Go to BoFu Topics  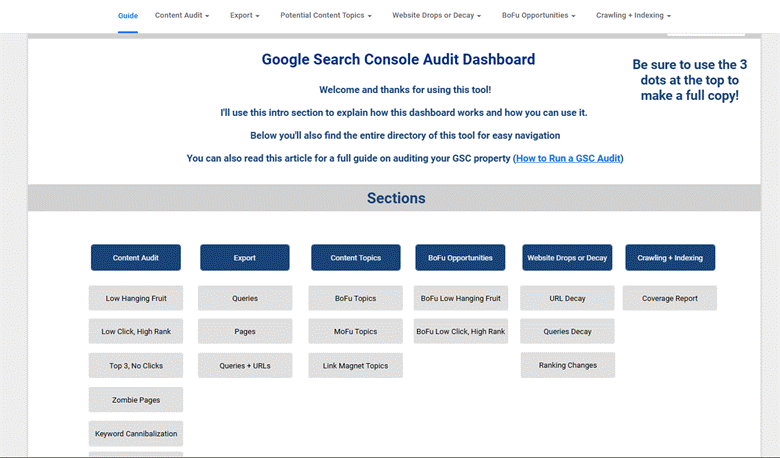tap(356, 298)
